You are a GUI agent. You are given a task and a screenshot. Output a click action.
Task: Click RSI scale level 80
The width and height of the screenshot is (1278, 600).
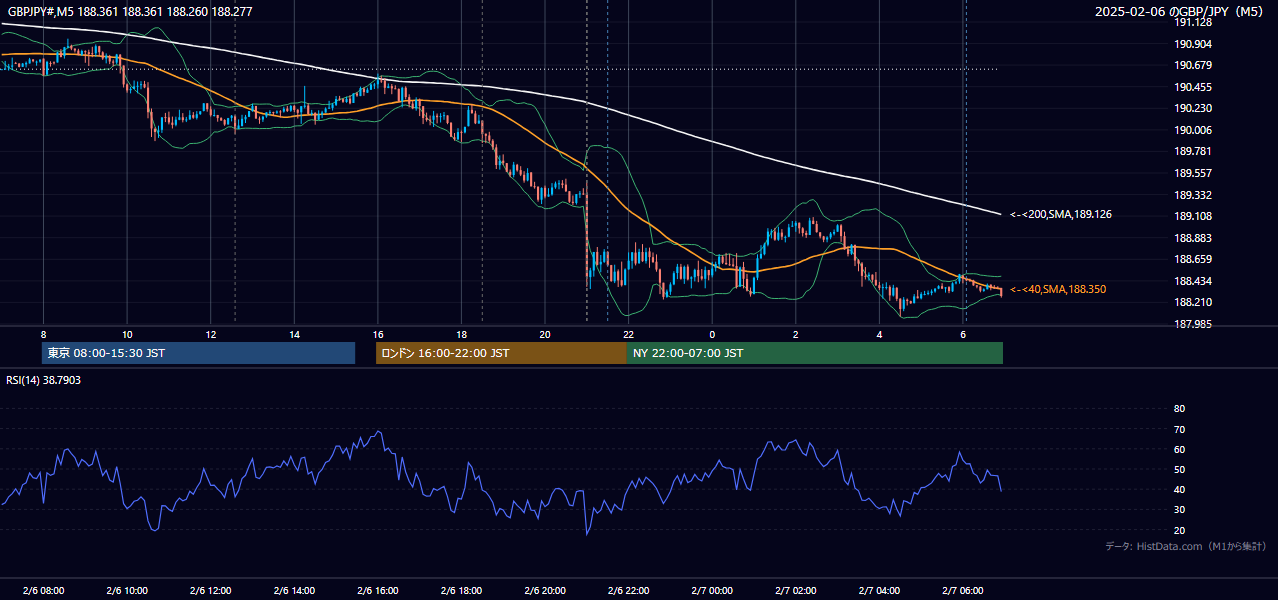(x=1179, y=409)
